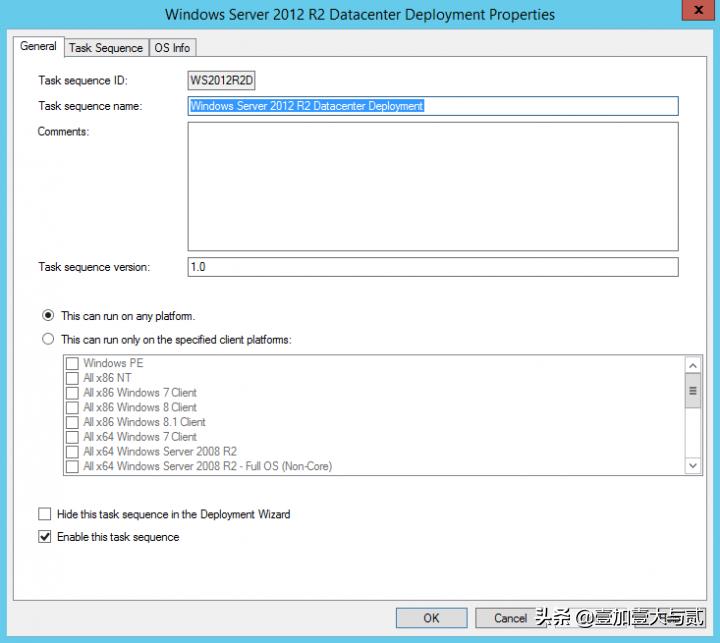The image size is (720, 643).
Task: Check the Windows PE platform box
Action: (x=72, y=363)
